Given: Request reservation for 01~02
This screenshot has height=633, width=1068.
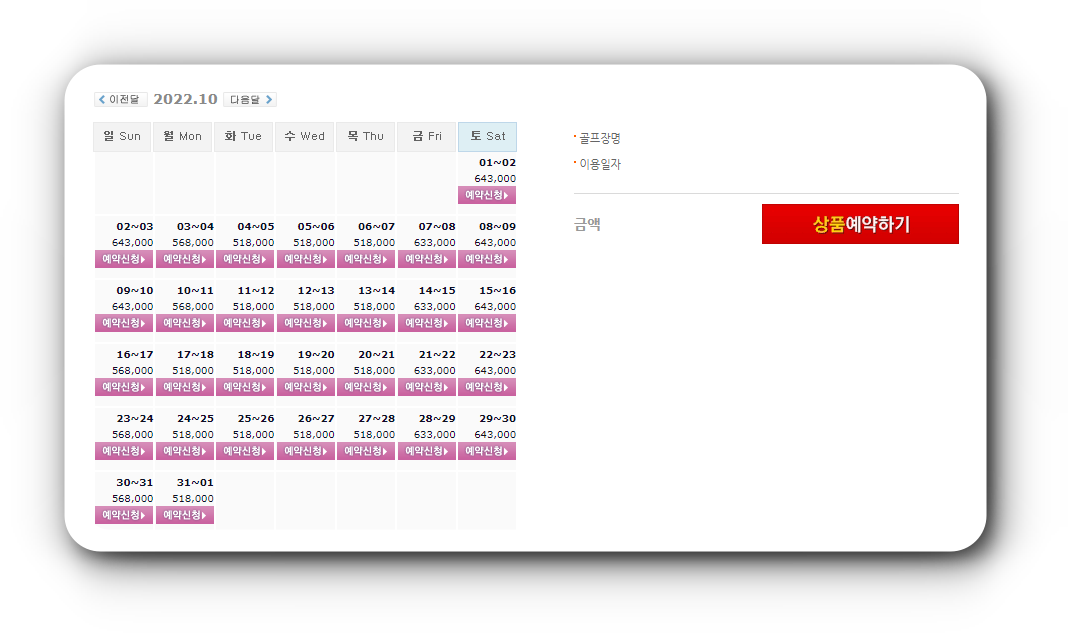Looking at the screenshot, I should tap(487, 195).
